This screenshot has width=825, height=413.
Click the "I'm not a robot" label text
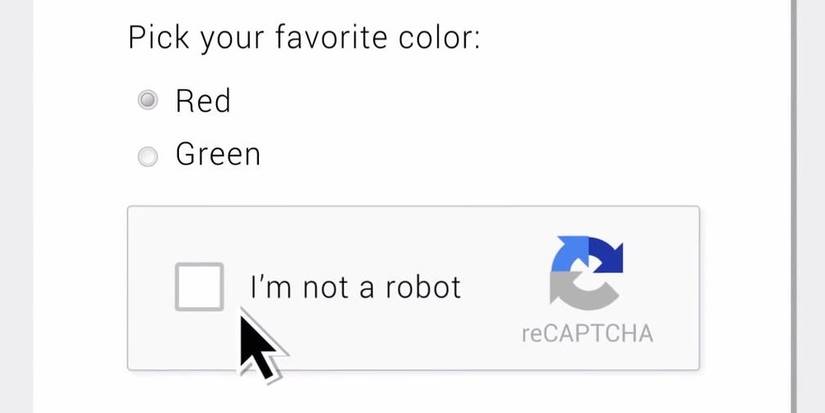[355, 288]
